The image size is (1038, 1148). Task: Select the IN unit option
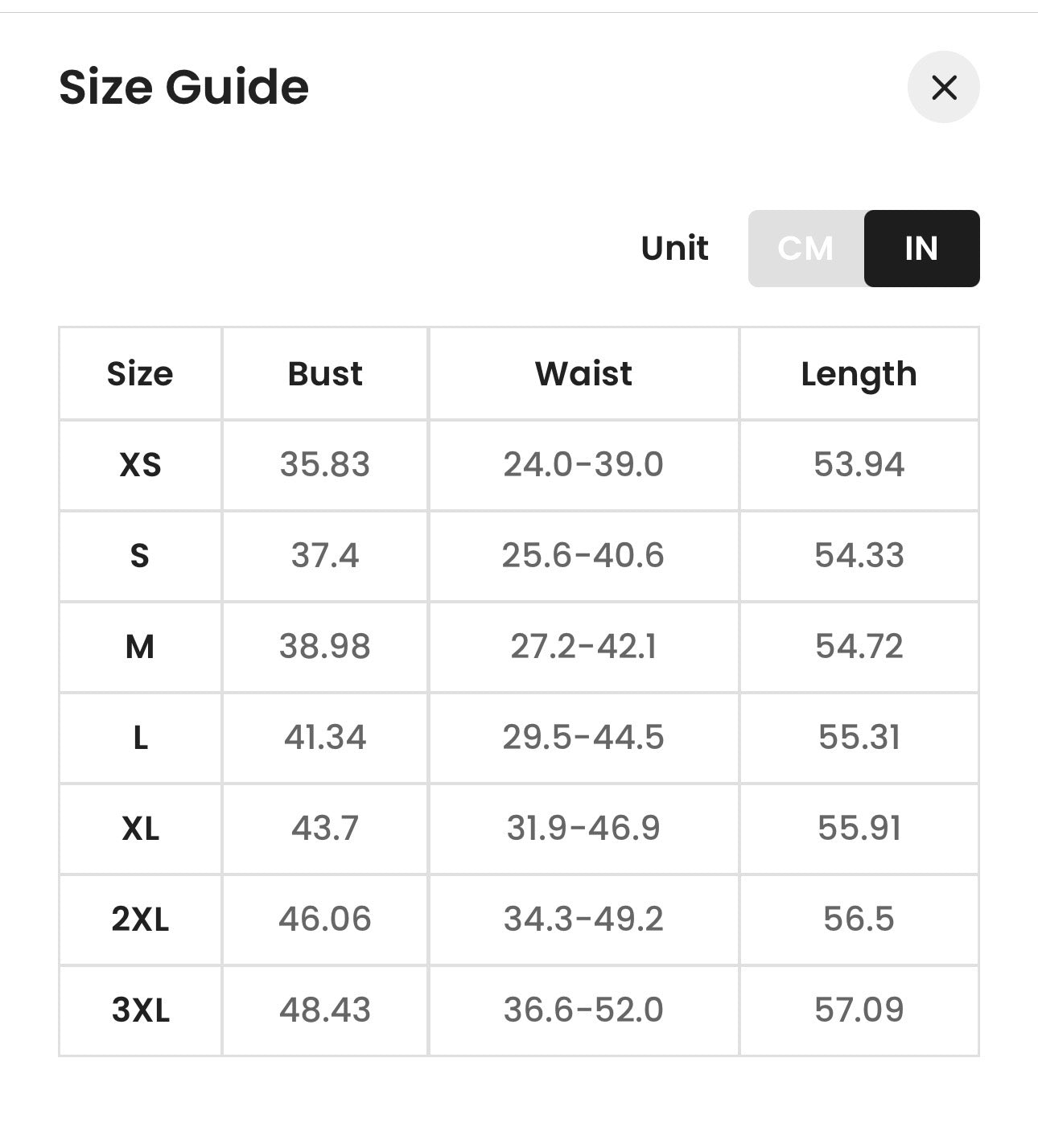(x=921, y=249)
